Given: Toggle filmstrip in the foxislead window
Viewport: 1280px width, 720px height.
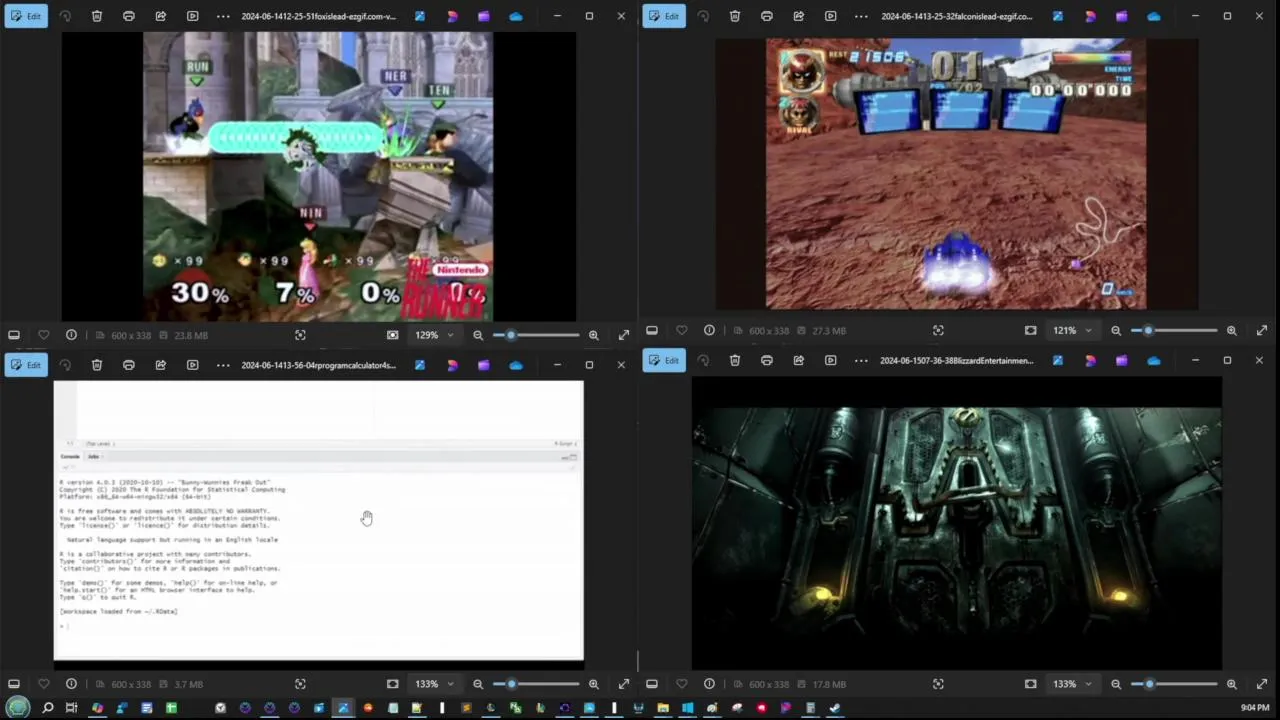Looking at the screenshot, I should 14,335.
